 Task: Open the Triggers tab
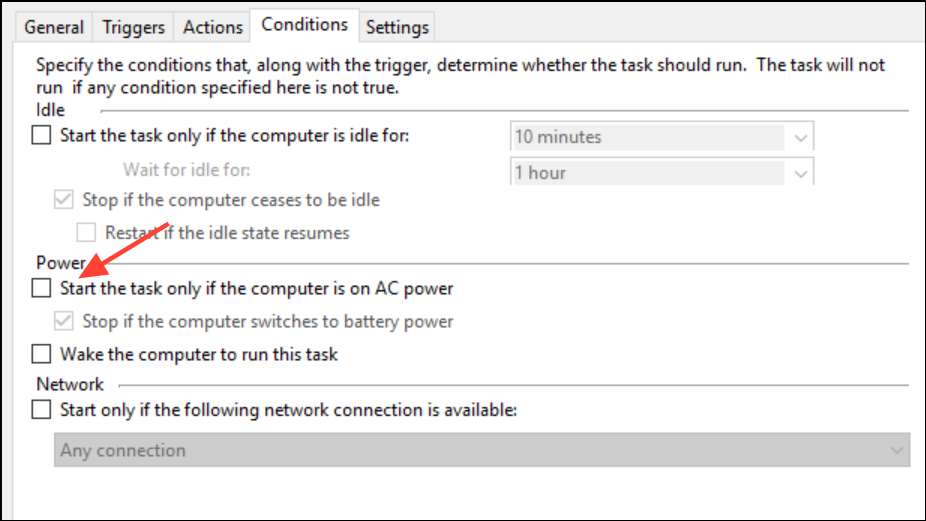(x=131, y=27)
